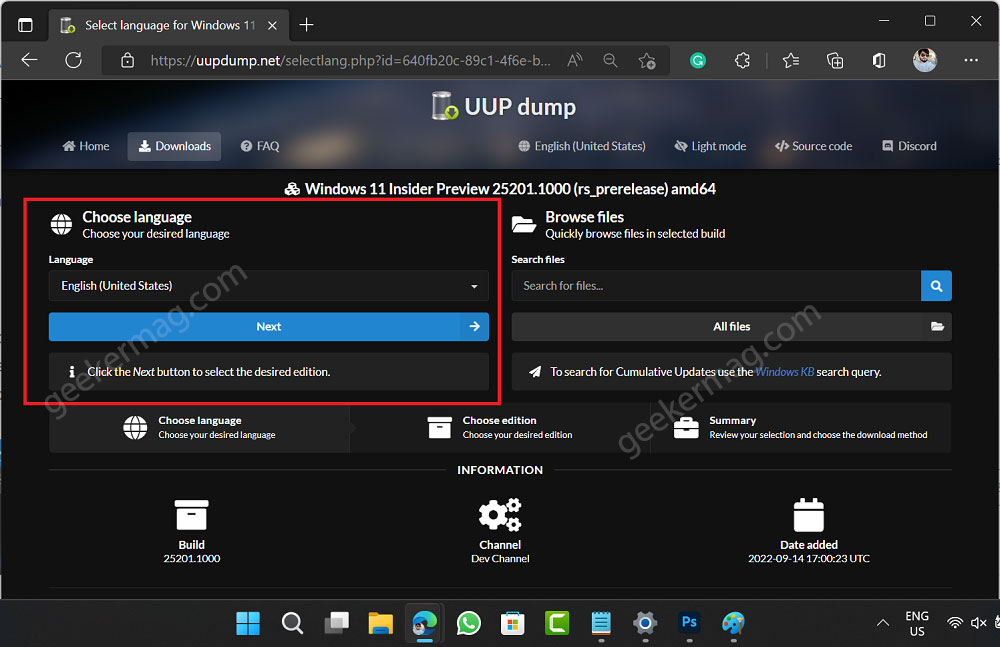
Task: Open a new browser tab
Action: 306,25
